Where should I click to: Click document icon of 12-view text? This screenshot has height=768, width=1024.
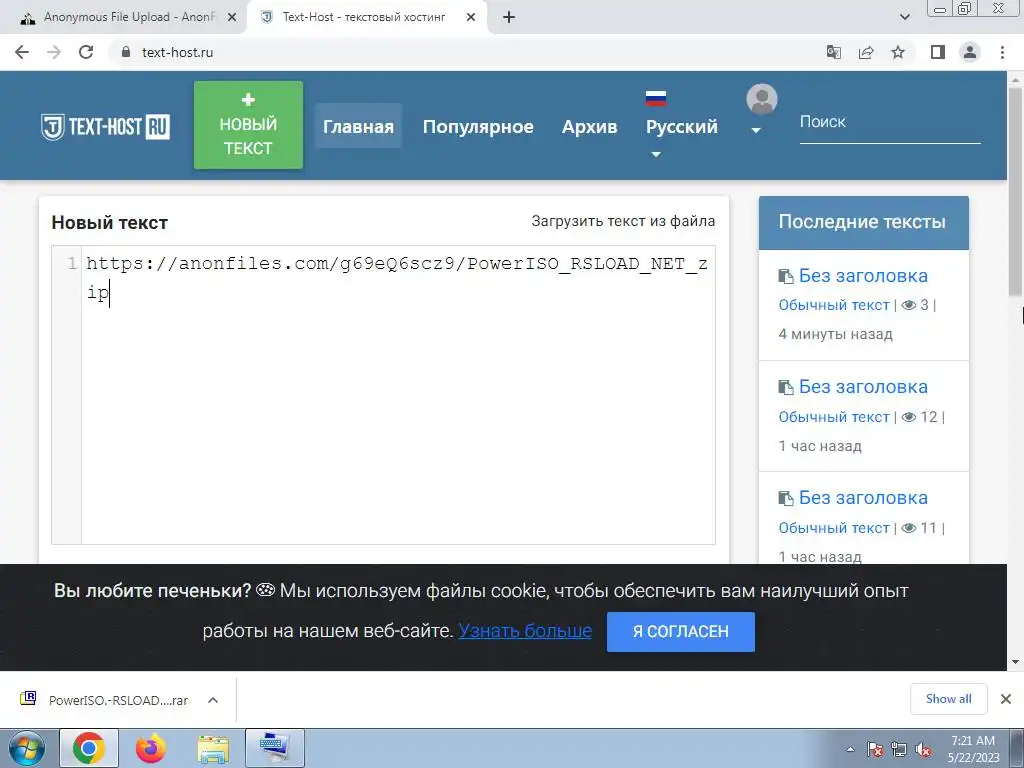point(786,387)
